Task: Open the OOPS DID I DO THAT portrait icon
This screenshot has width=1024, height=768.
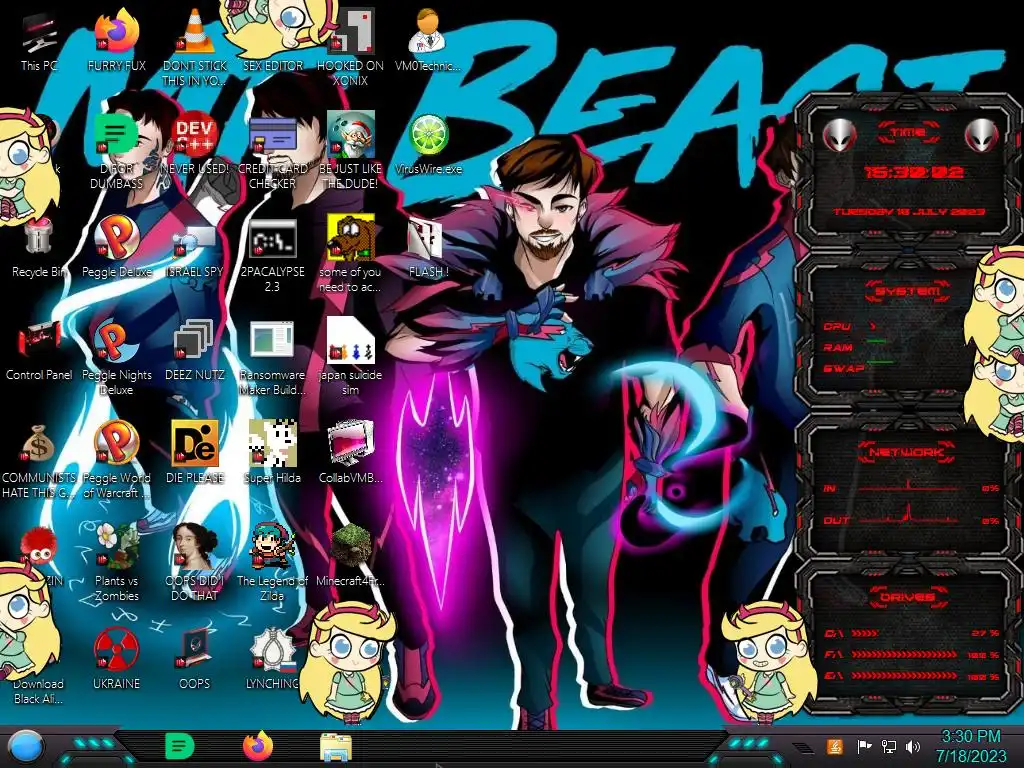Action: click(195, 563)
